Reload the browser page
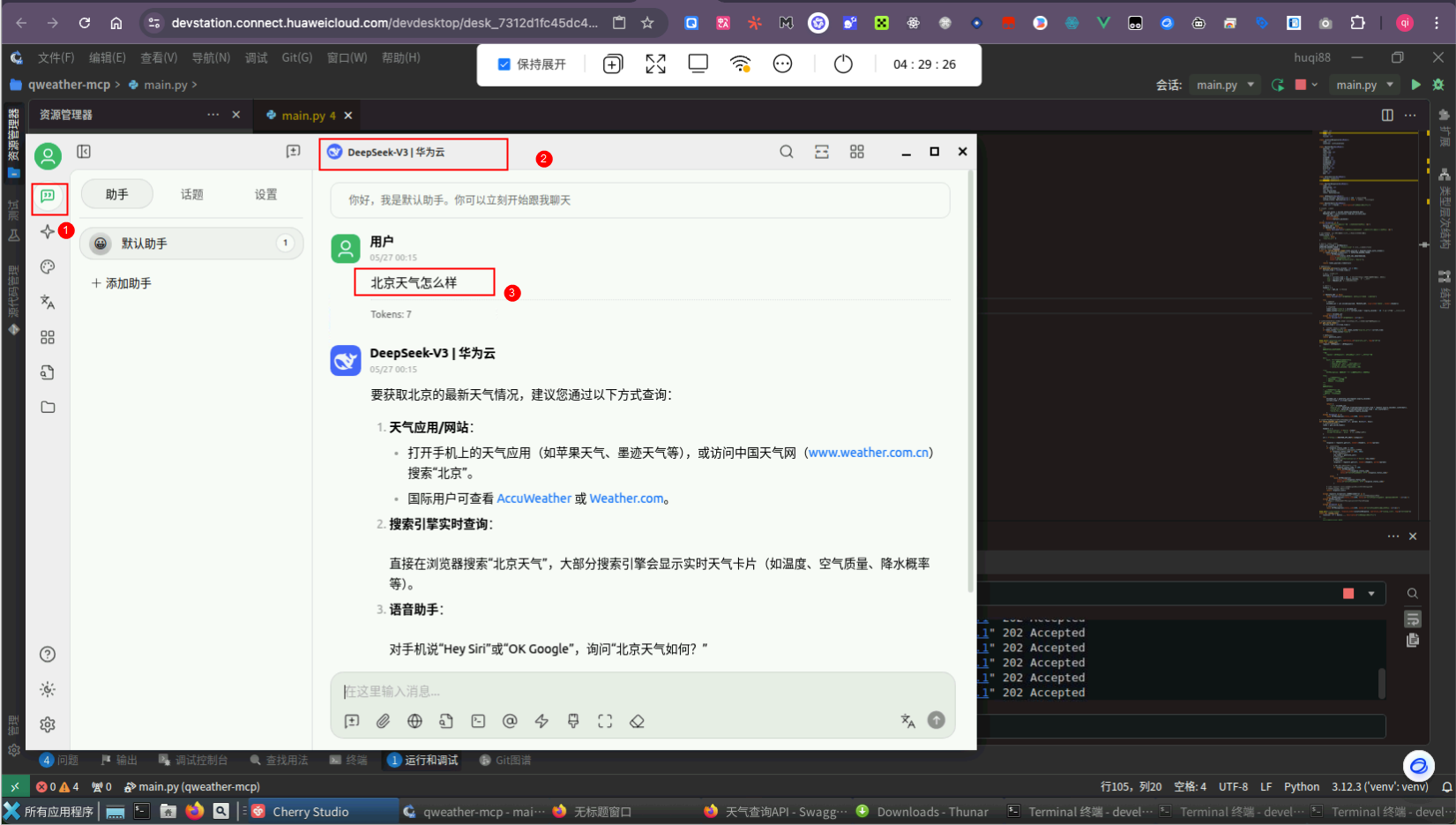The width and height of the screenshot is (1456, 825). click(x=85, y=23)
